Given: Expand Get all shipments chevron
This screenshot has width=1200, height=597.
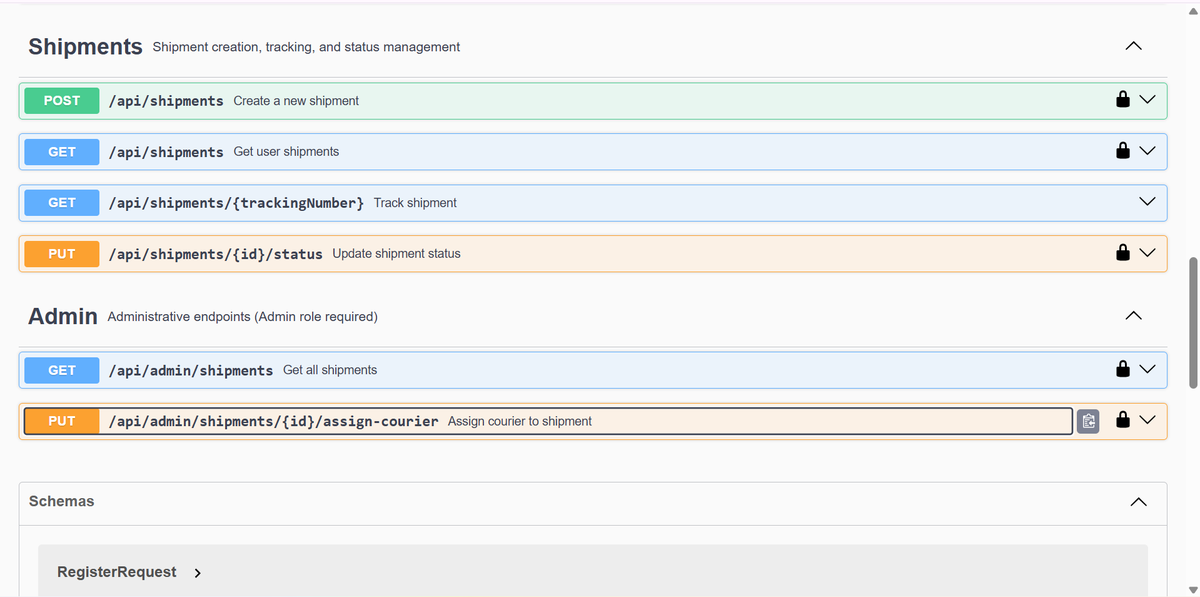Looking at the screenshot, I should (1147, 369).
